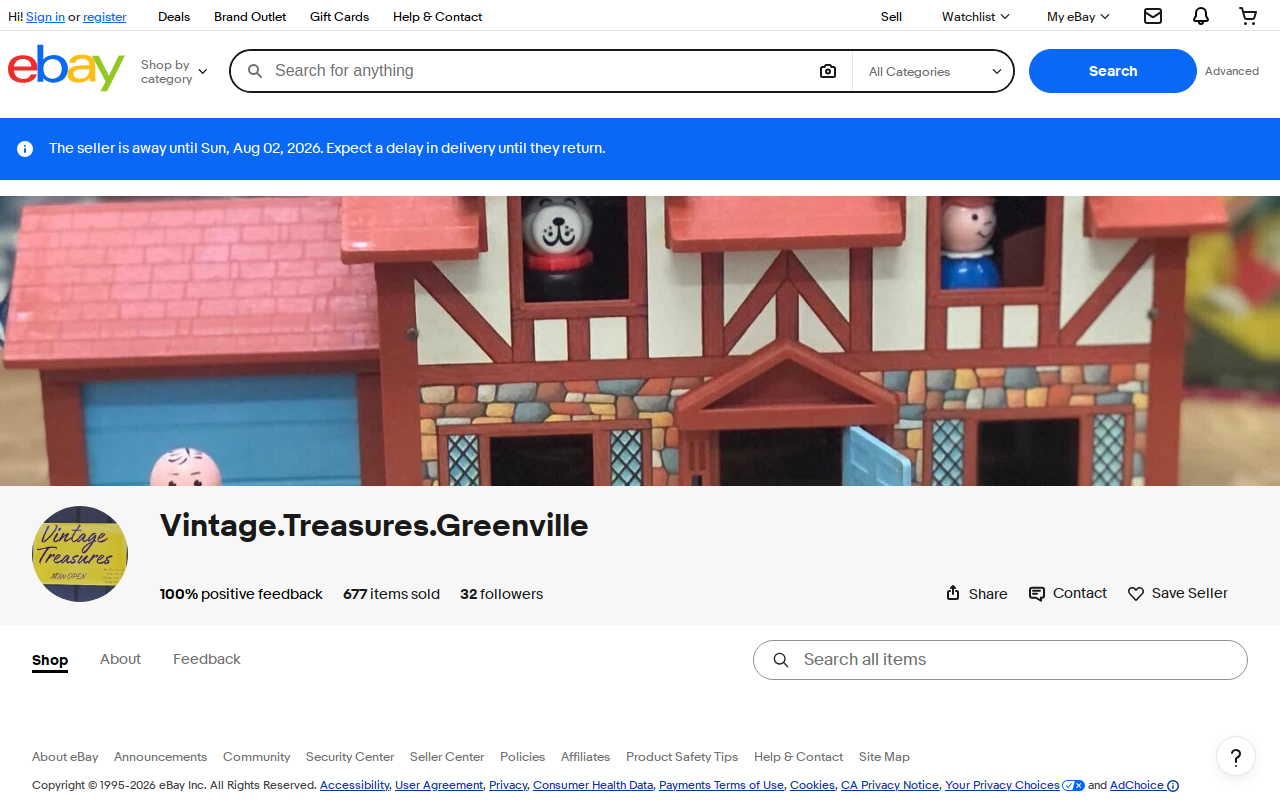Click the eBay logo
1280x800 pixels.
coord(66,68)
